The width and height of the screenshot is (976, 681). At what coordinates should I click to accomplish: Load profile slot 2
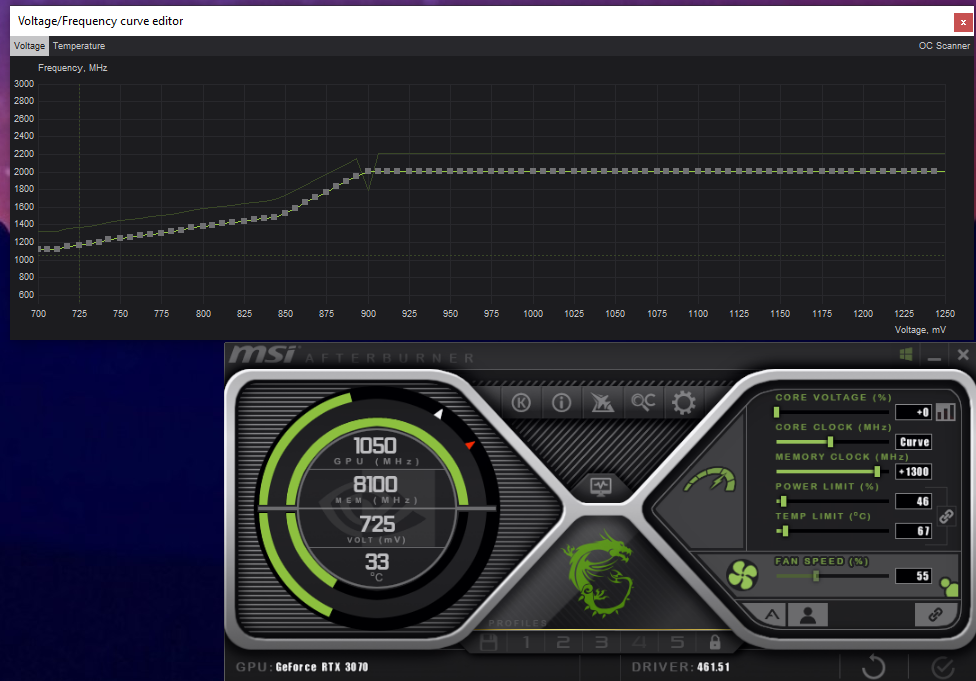pyautogui.click(x=563, y=642)
